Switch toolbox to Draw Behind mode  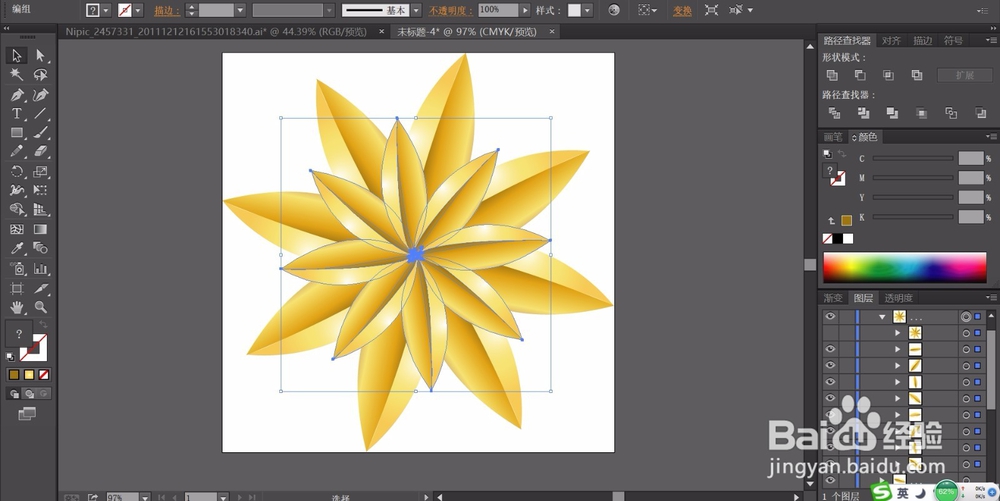pos(29,395)
